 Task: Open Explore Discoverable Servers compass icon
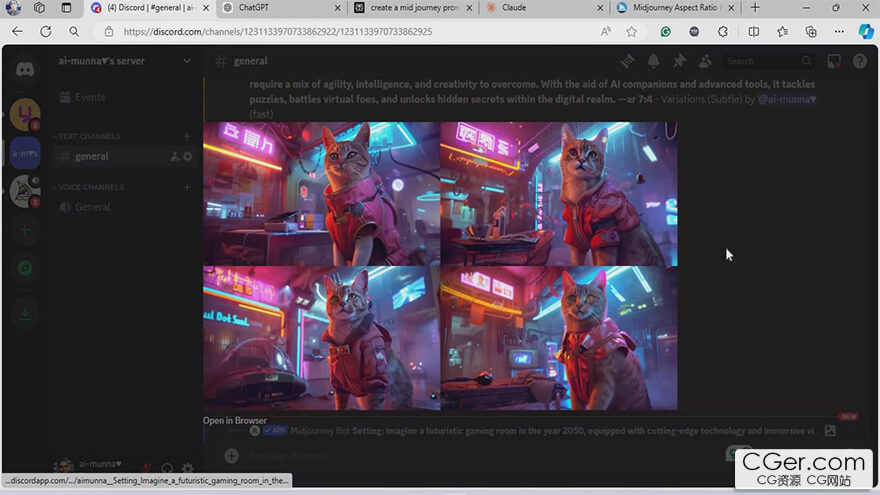(25, 268)
